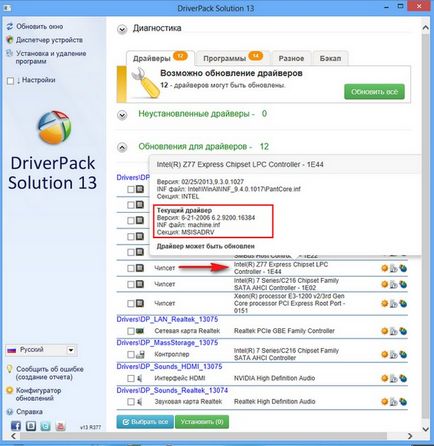
Task: Click the Twitter bird icon
Action: pos(46,426)
